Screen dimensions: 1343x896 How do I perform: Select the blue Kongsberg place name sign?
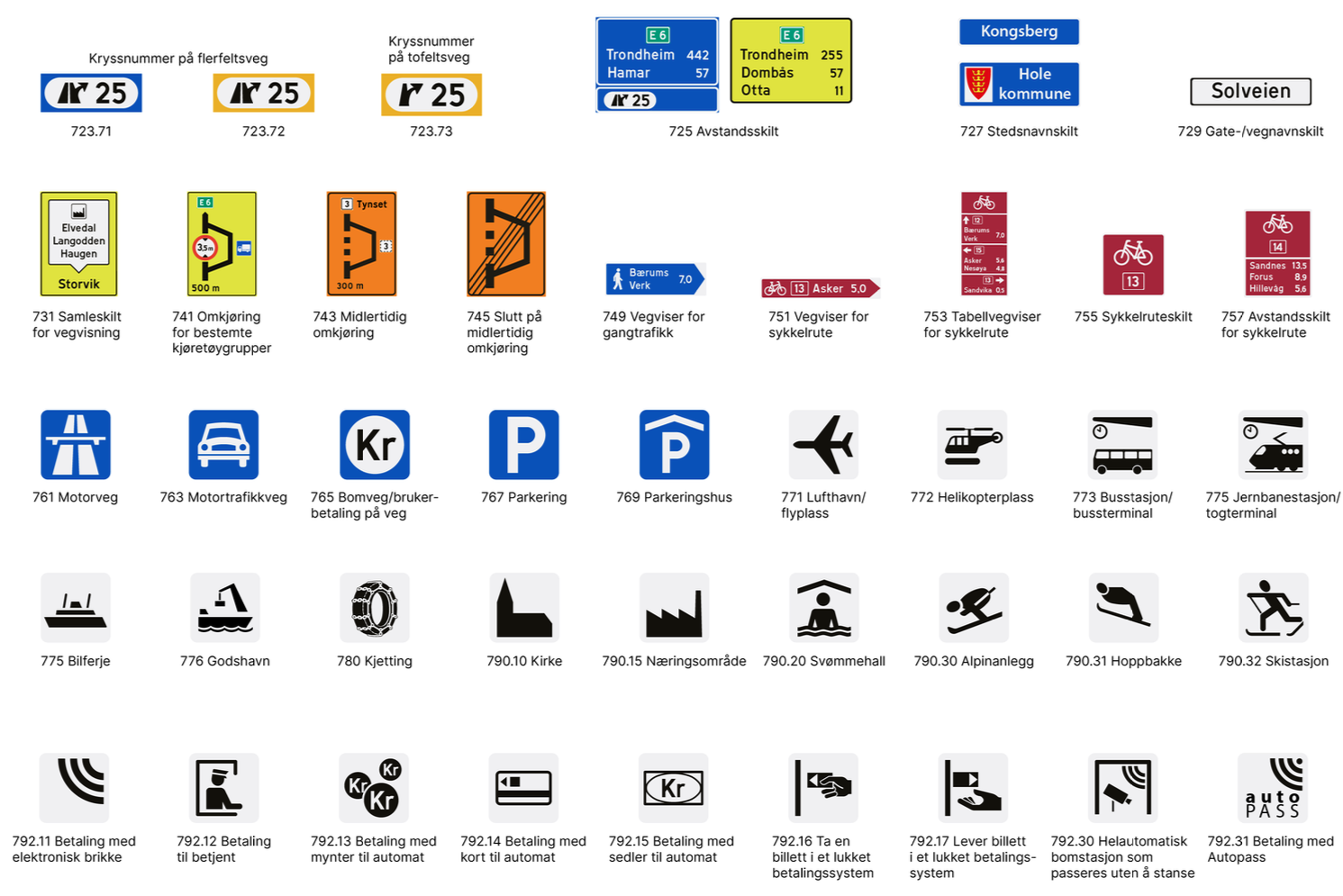pos(1019,32)
